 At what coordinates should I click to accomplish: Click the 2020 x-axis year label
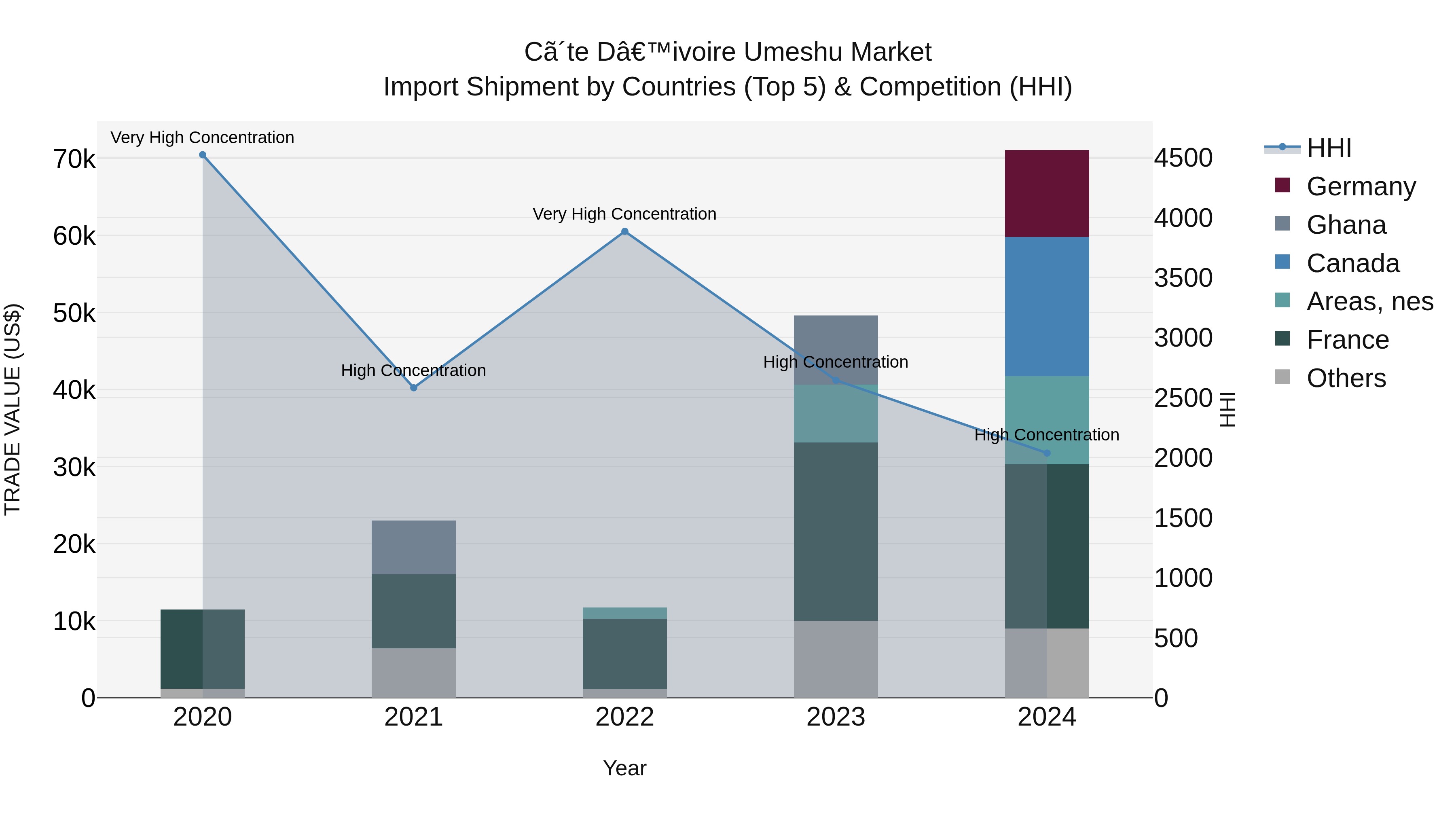coord(202,717)
